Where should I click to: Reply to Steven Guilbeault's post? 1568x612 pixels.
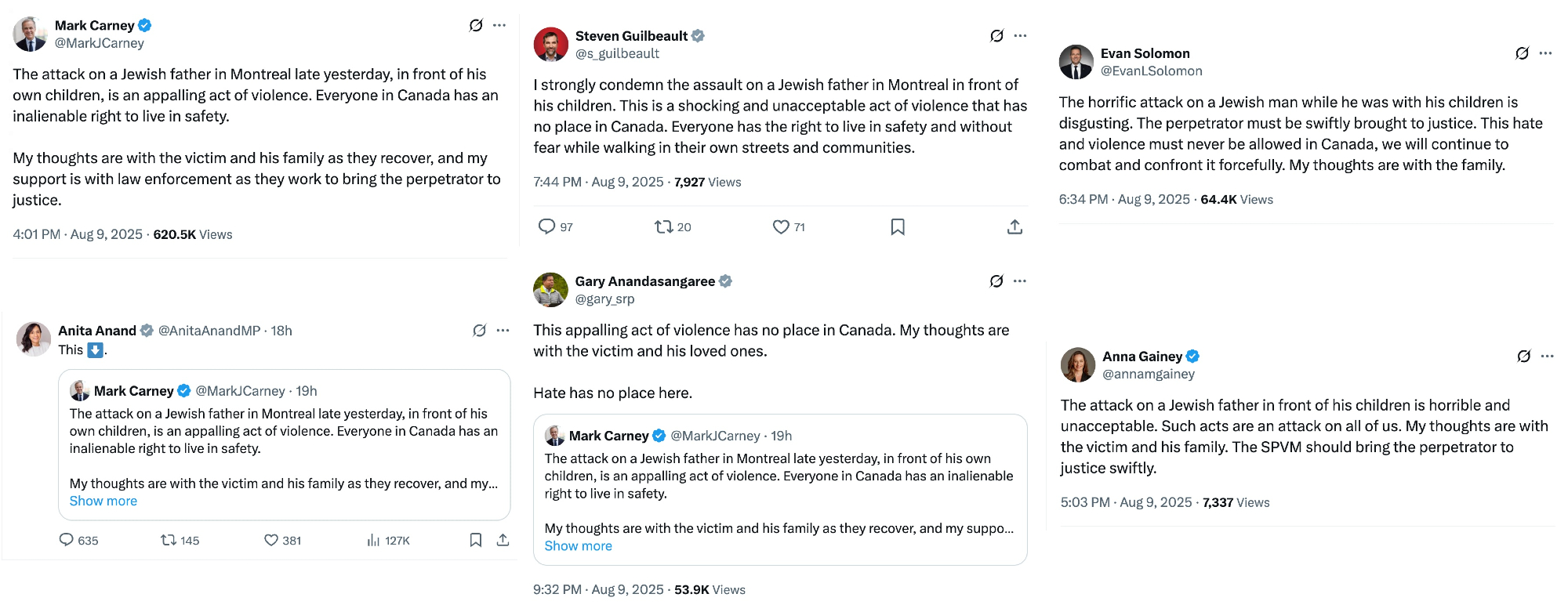[x=546, y=226]
